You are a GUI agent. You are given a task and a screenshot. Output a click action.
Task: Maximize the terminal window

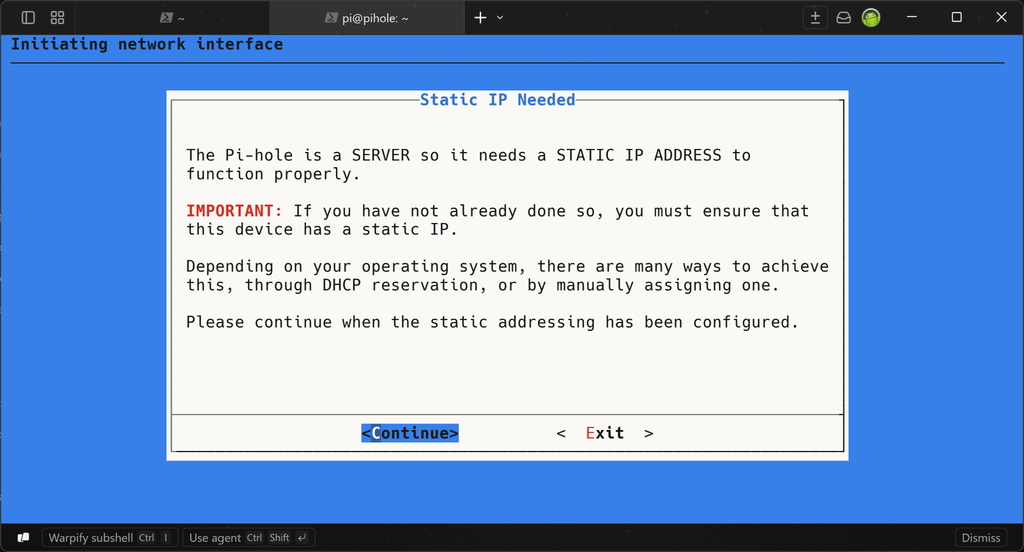coord(957,18)
